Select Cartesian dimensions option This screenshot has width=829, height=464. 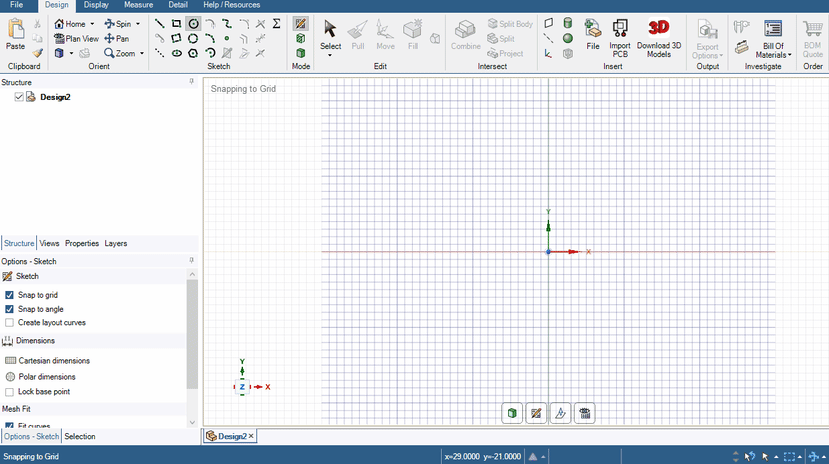(47, 360)
